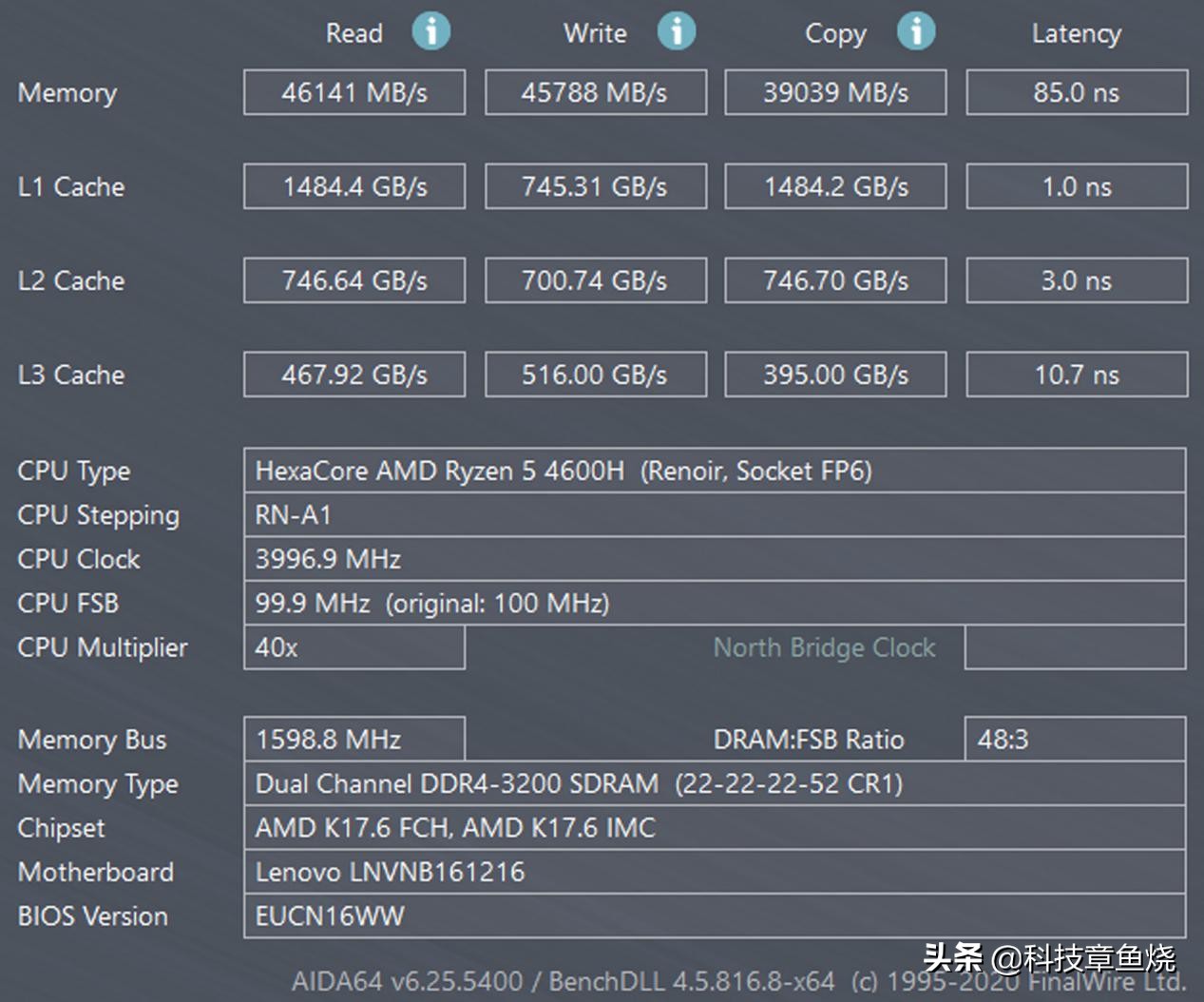The width and height of the screenshot is (1204, 1002).
Task: Click the BIOS Version EUCN16WW field
Action: [x=714, y=915]
